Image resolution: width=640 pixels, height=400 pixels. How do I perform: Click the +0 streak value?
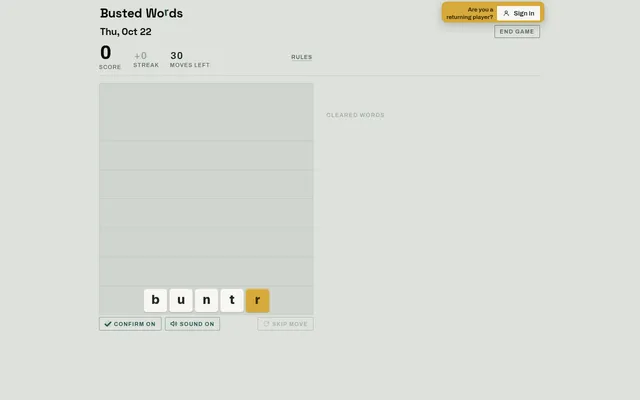point(140,56)
